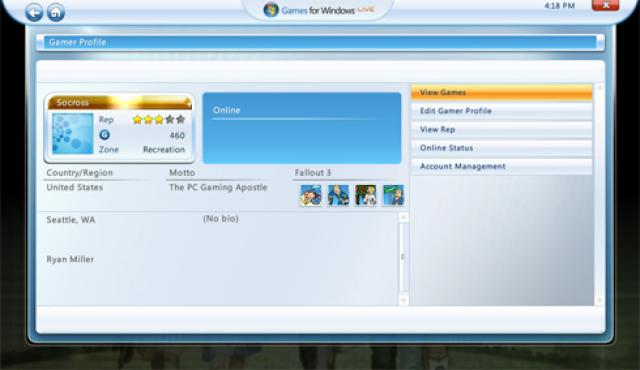Open Online Status settings

tap(502, 148)
